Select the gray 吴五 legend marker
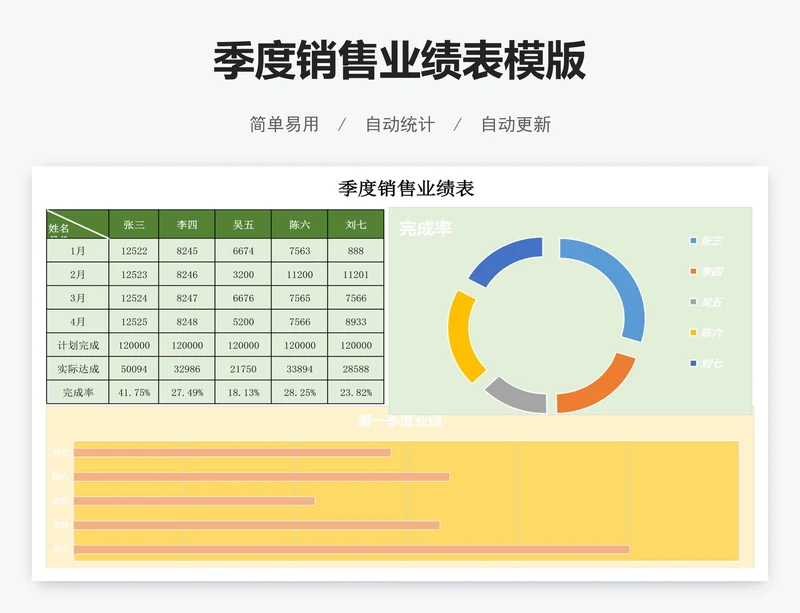The image size is (800, 613). tap(693, 302)
